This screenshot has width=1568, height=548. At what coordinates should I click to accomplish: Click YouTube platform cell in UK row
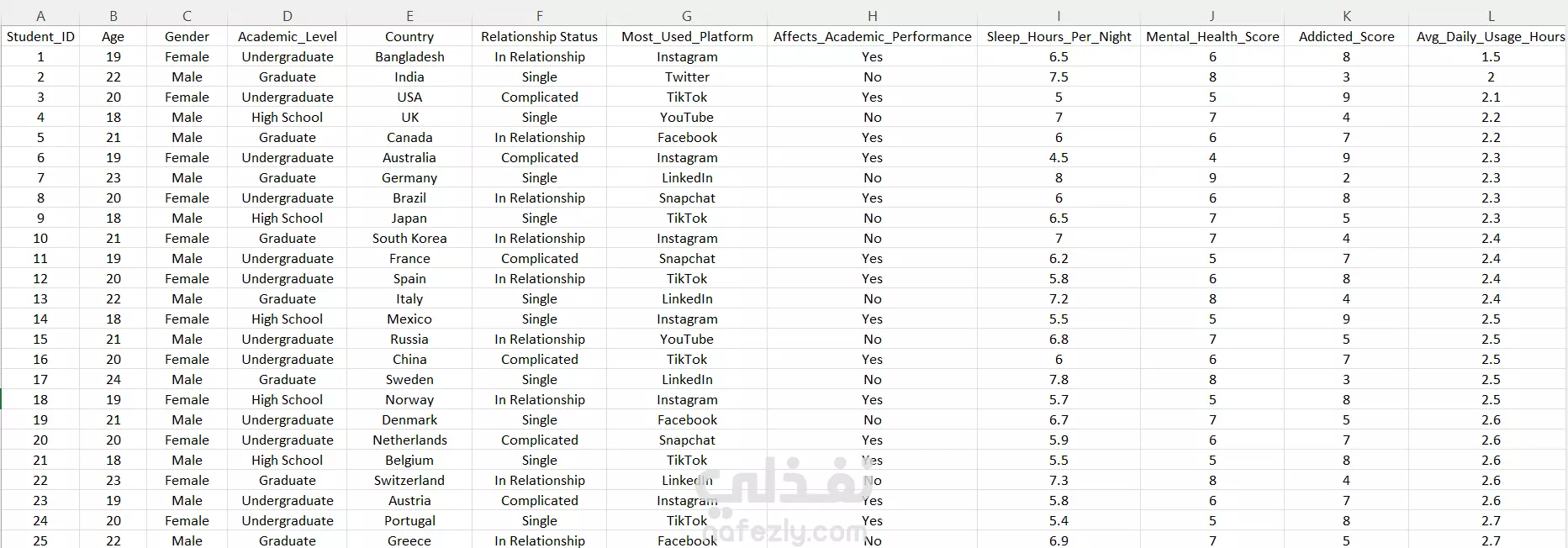tap(687, 117)
